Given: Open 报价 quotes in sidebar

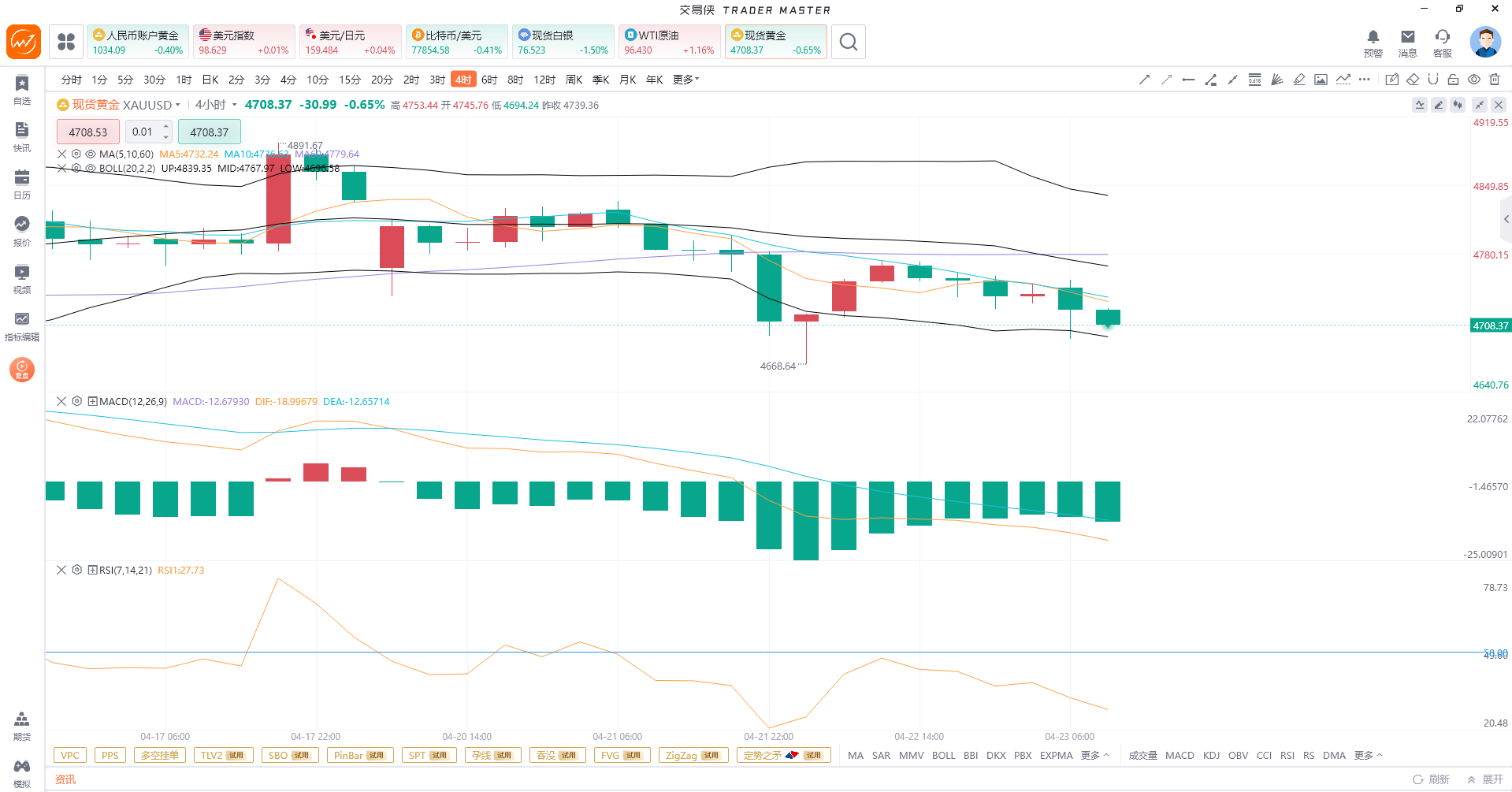Looking at the screenshot, I should pyautogui.click(x=22, y=232).
